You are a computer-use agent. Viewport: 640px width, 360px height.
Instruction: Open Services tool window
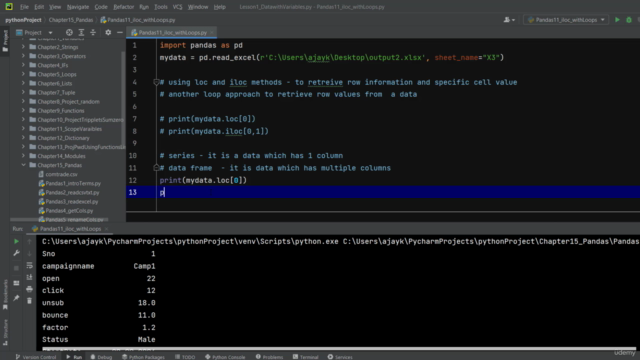[x=340, y=357]
